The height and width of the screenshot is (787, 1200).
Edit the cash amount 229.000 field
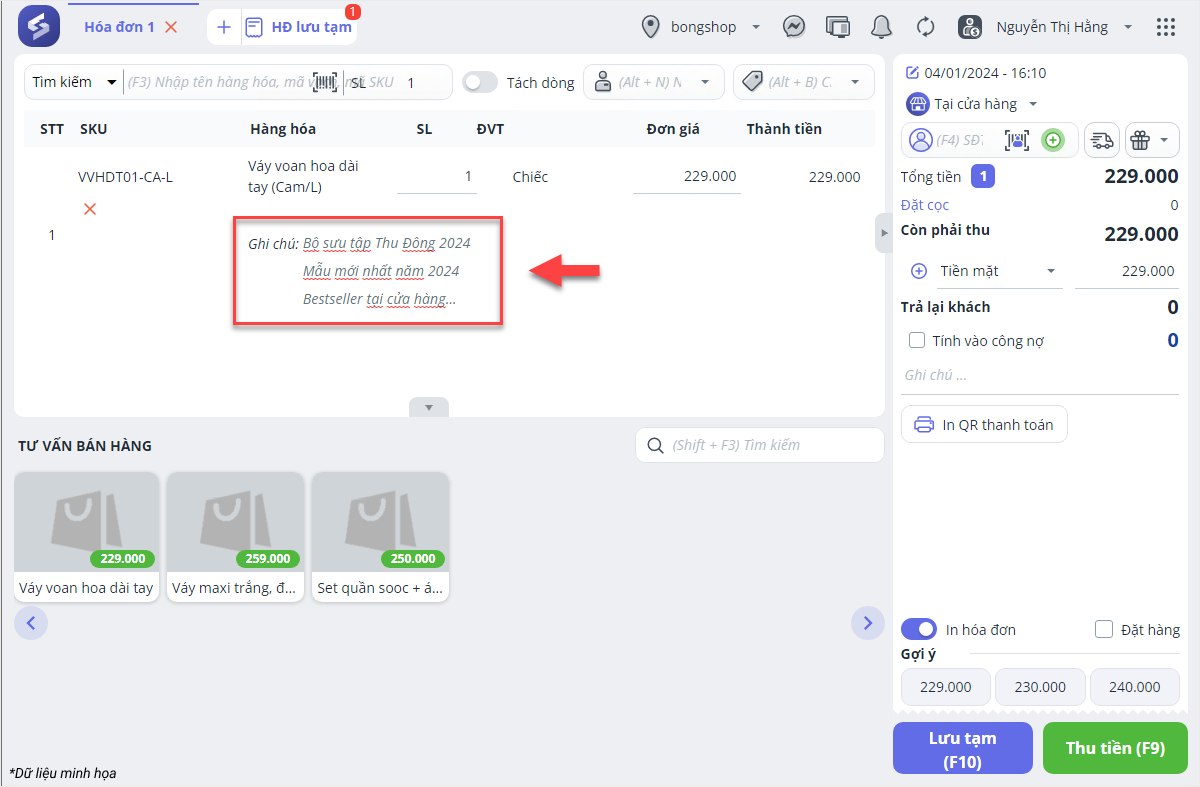[x=1126, y=271]
